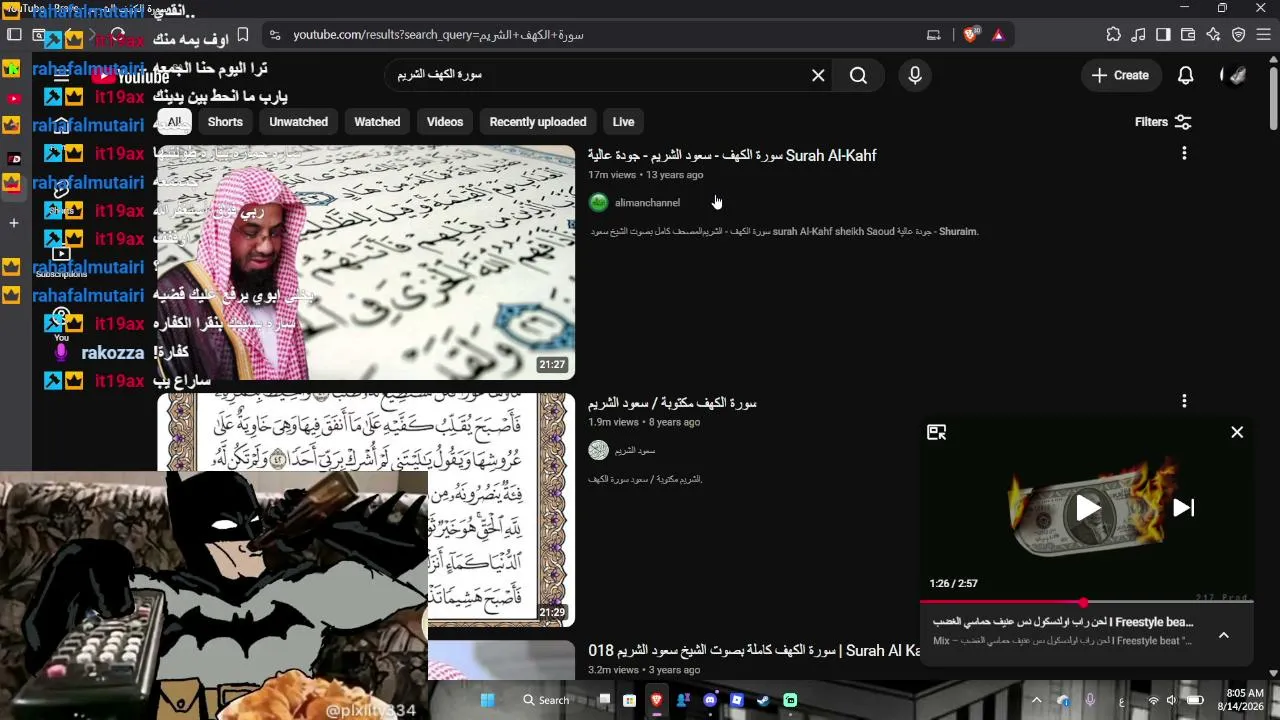Click the '17m views • 13 years ago' text
Image resolution: width=1280 pixels, height=720 pixels.
[x=645, y=175]
